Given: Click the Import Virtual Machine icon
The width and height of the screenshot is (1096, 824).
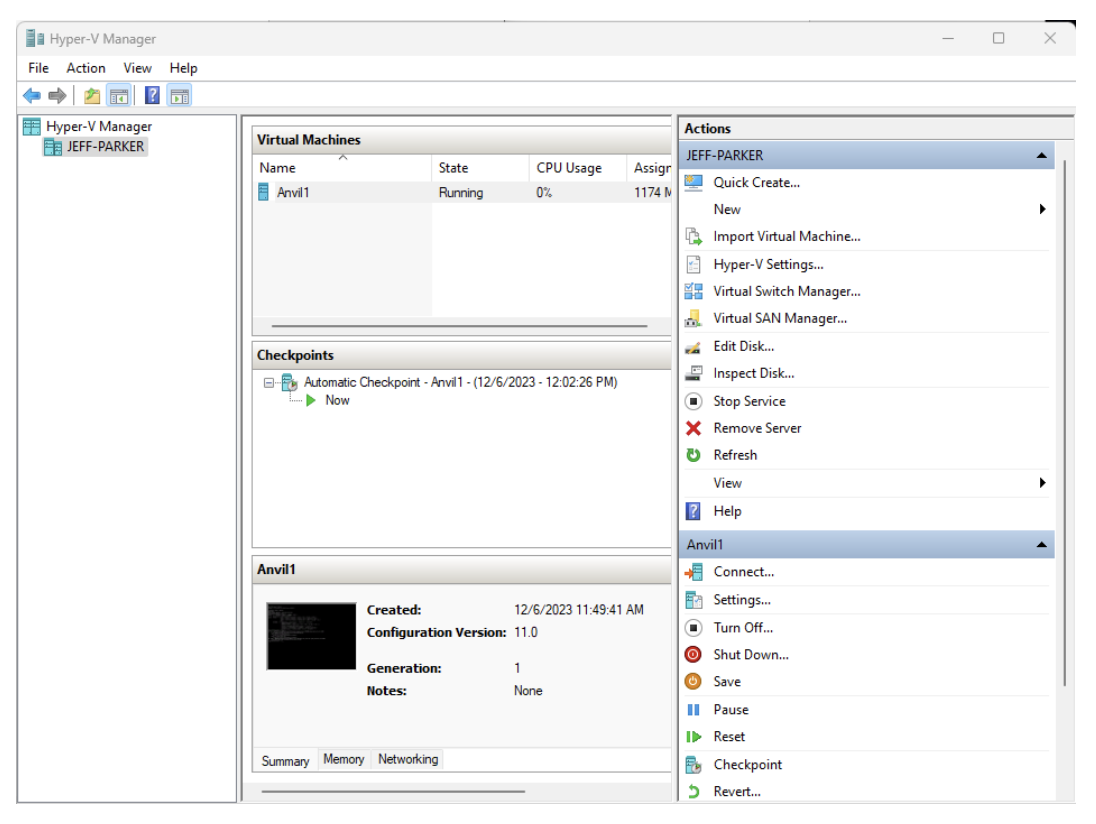Looking at the screenshot, I should (x=693, y=237).
